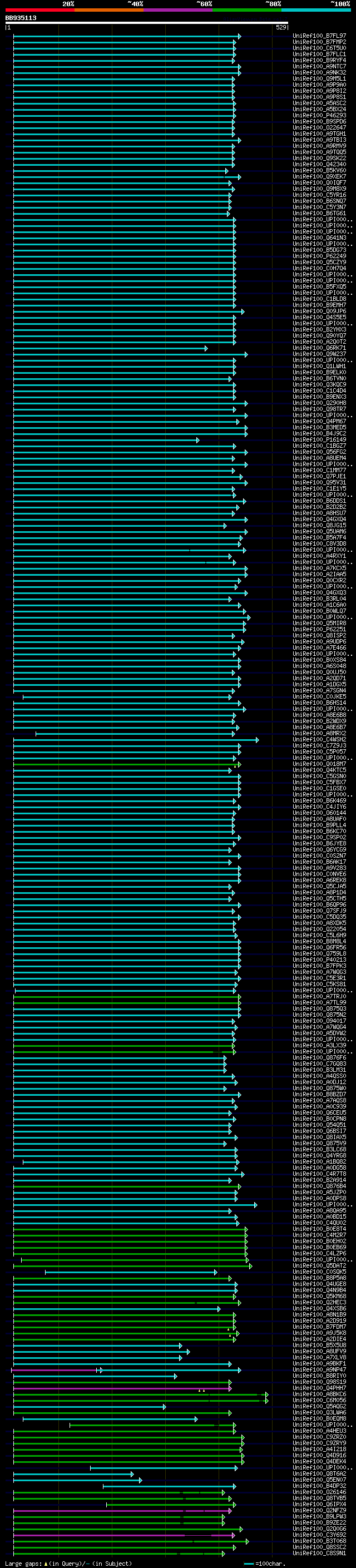356x1568 pixels.
Task: Select the UniRef100_Q3KQC9 label
Action: click(x=319, y=385)
